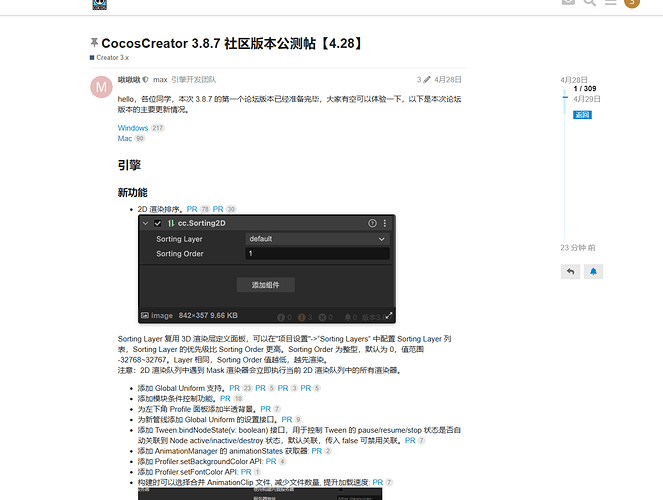This screenshot has width=663, height=500.
Task: Open the PR link with count 78
Action: [192, 209]
